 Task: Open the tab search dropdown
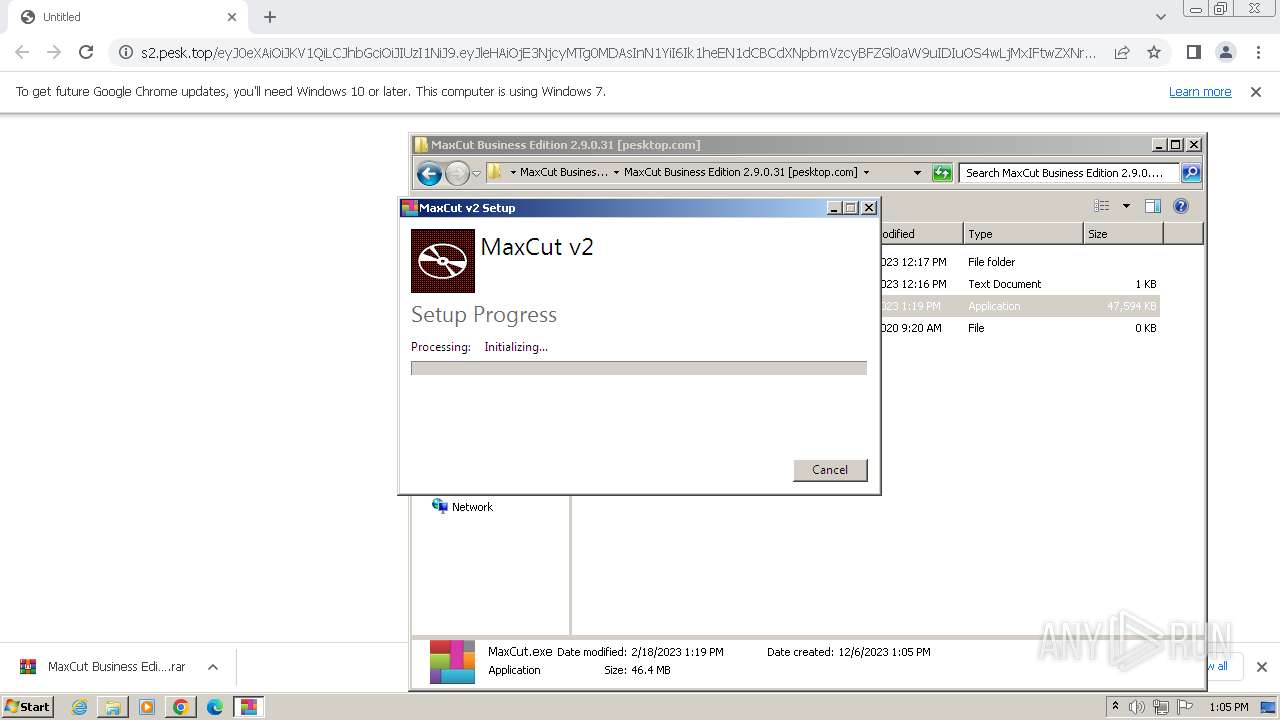click(1160, 17)
